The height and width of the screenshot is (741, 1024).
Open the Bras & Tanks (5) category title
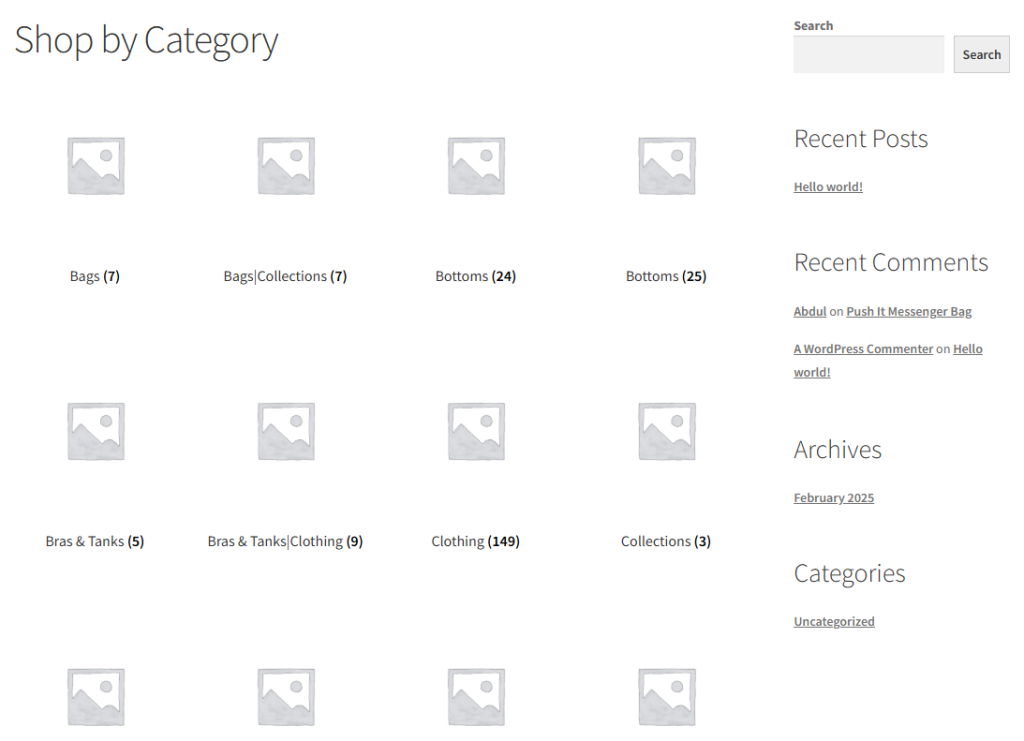click(x=95, y=541)
